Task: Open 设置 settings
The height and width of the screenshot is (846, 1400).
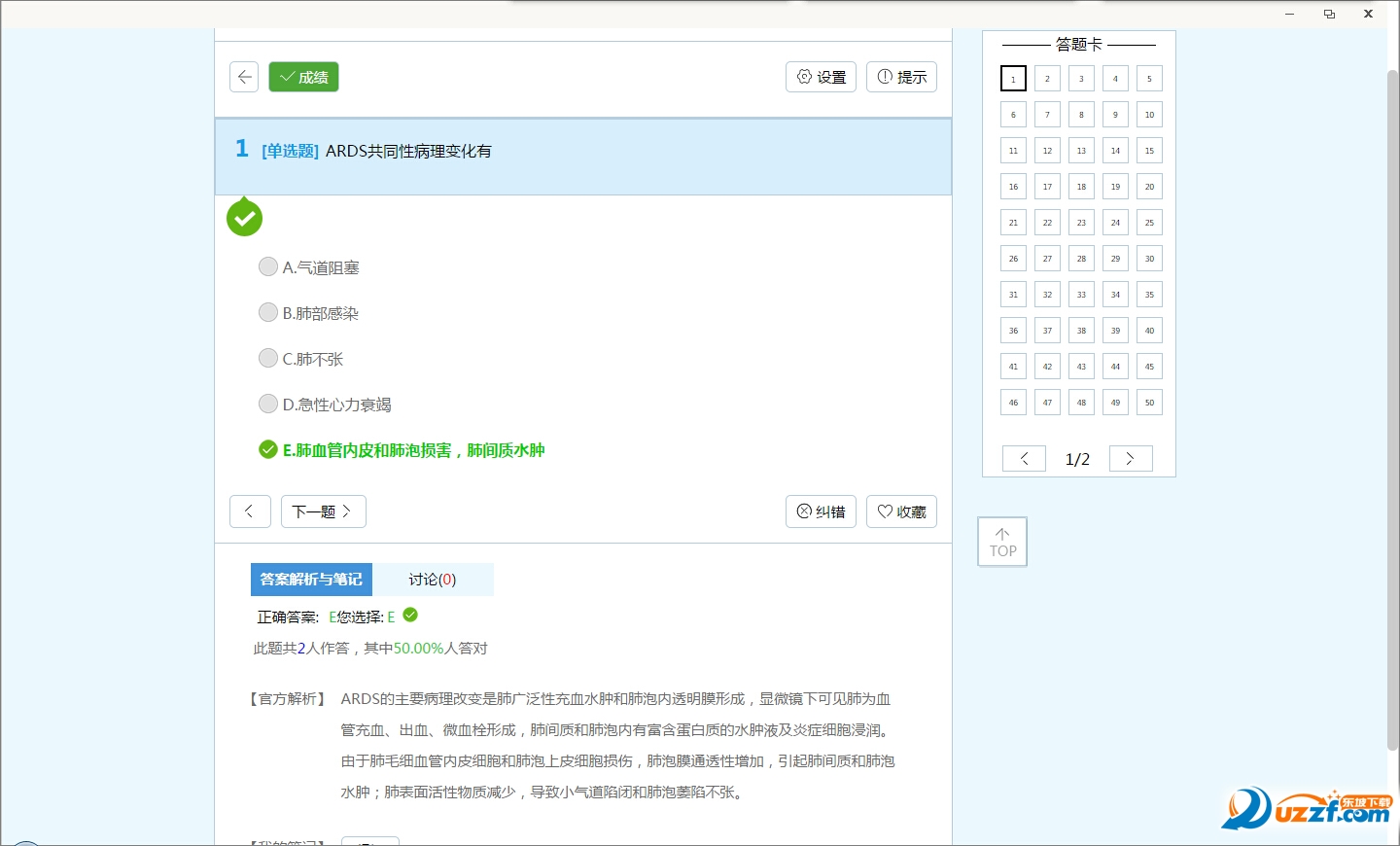Action: pyautogui.click(x=821, y=77)
